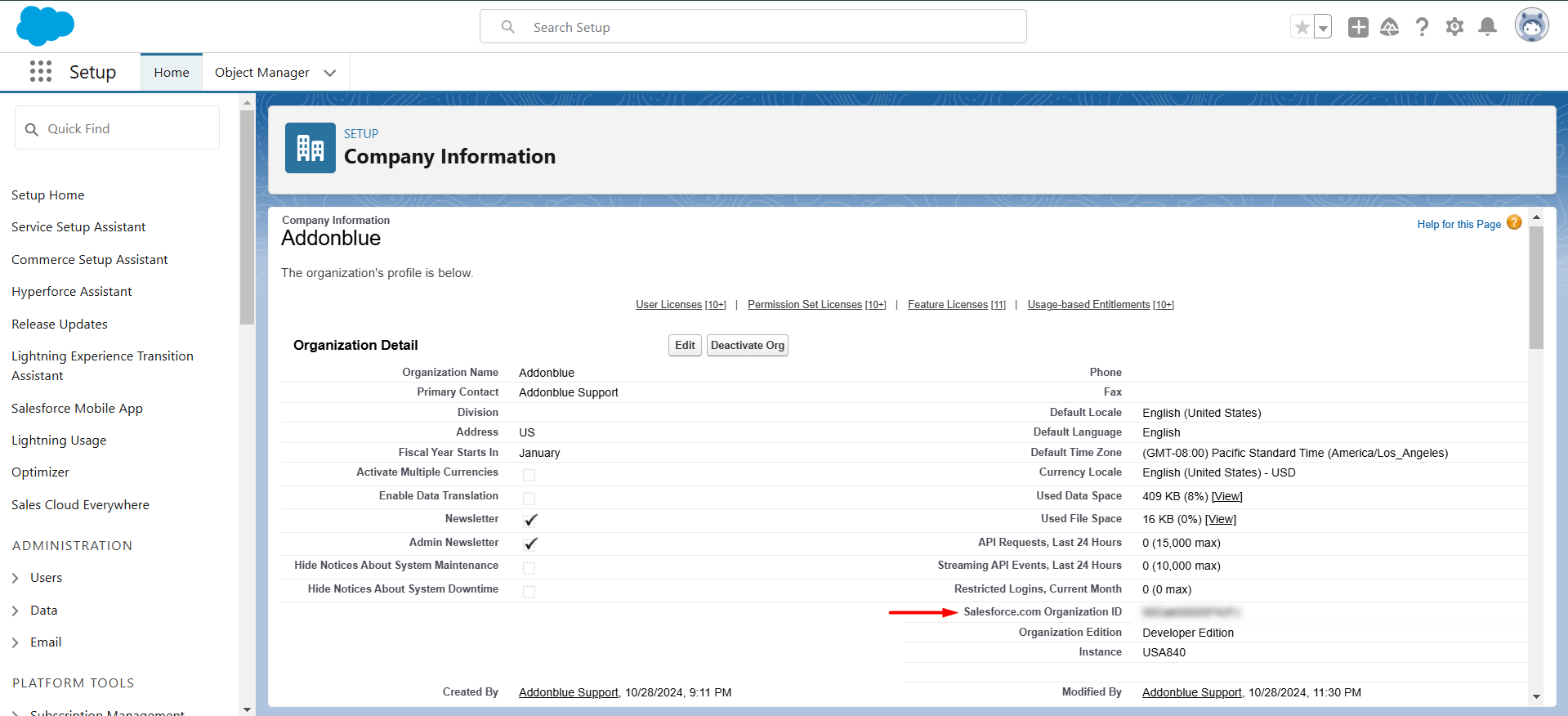Click the Company Information building icon
1568x716 pixels.
(310, 148)
